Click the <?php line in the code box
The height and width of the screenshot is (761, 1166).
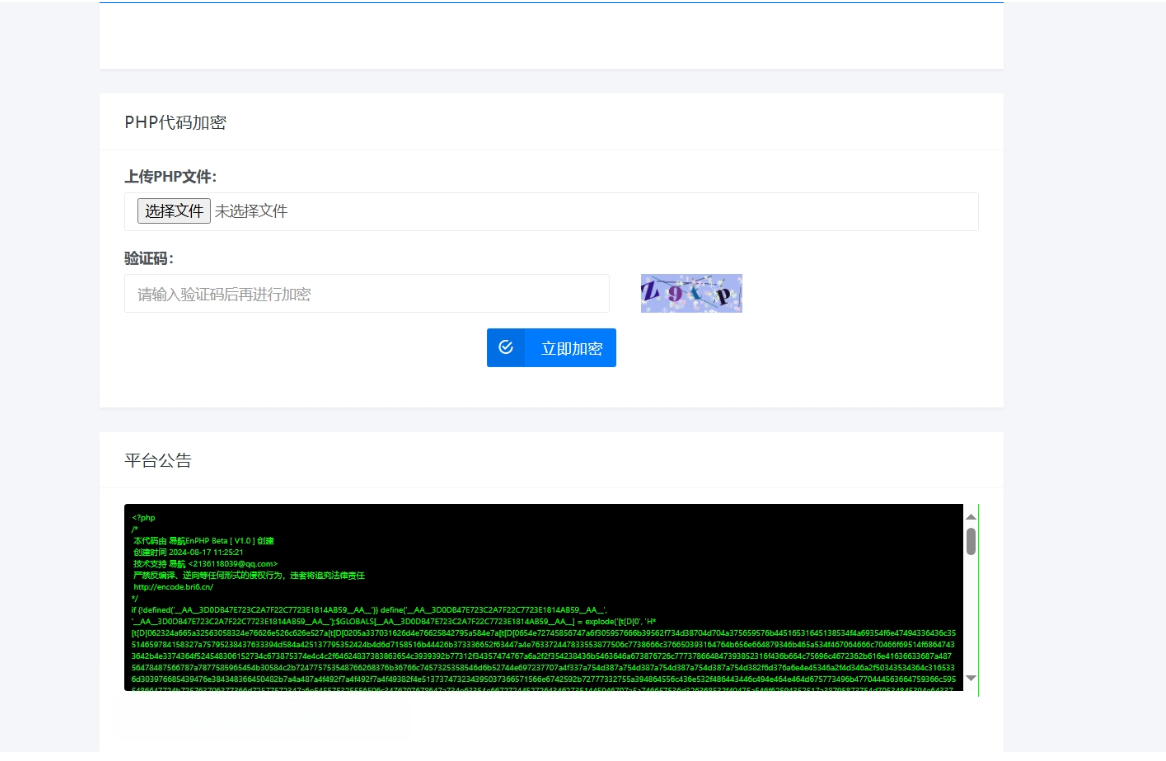click(x=144, y=518)
